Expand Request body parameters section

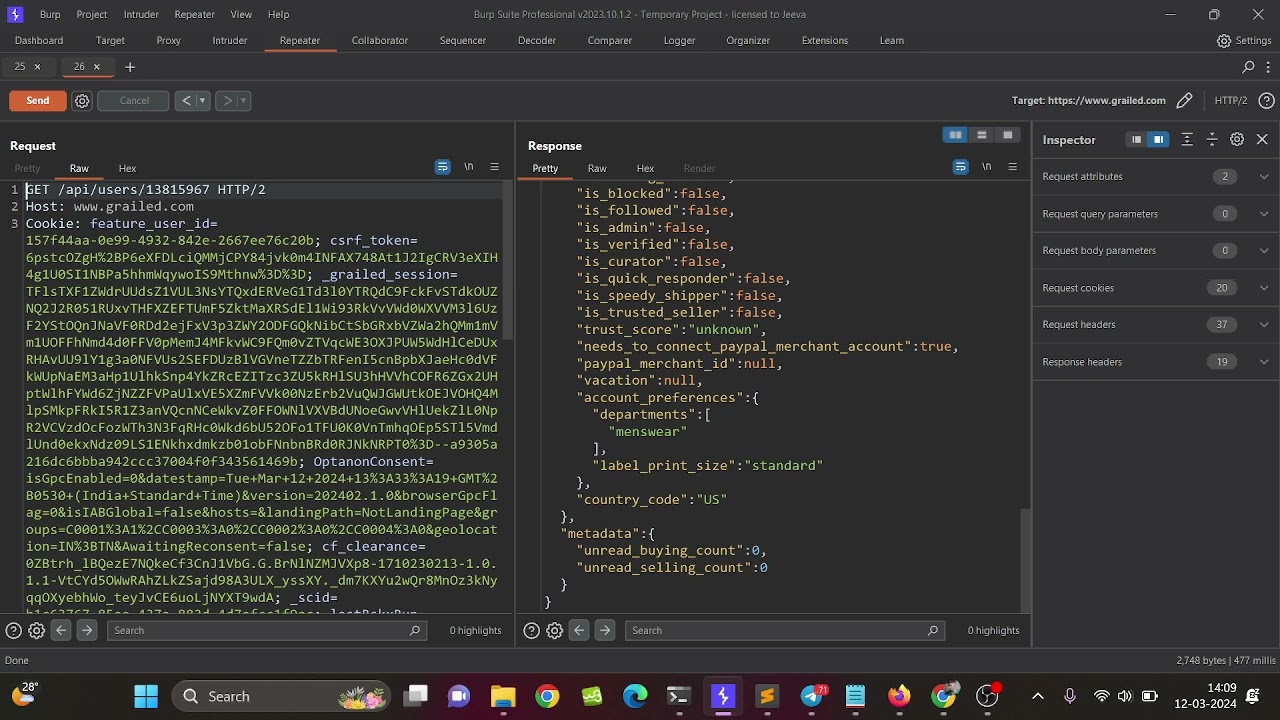pos(1155,250)
